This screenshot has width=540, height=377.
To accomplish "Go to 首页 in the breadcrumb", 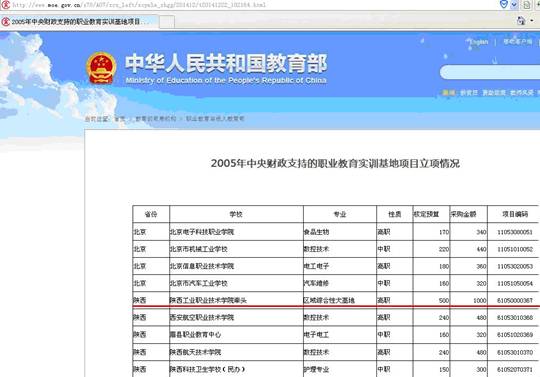I will point(120,119).
